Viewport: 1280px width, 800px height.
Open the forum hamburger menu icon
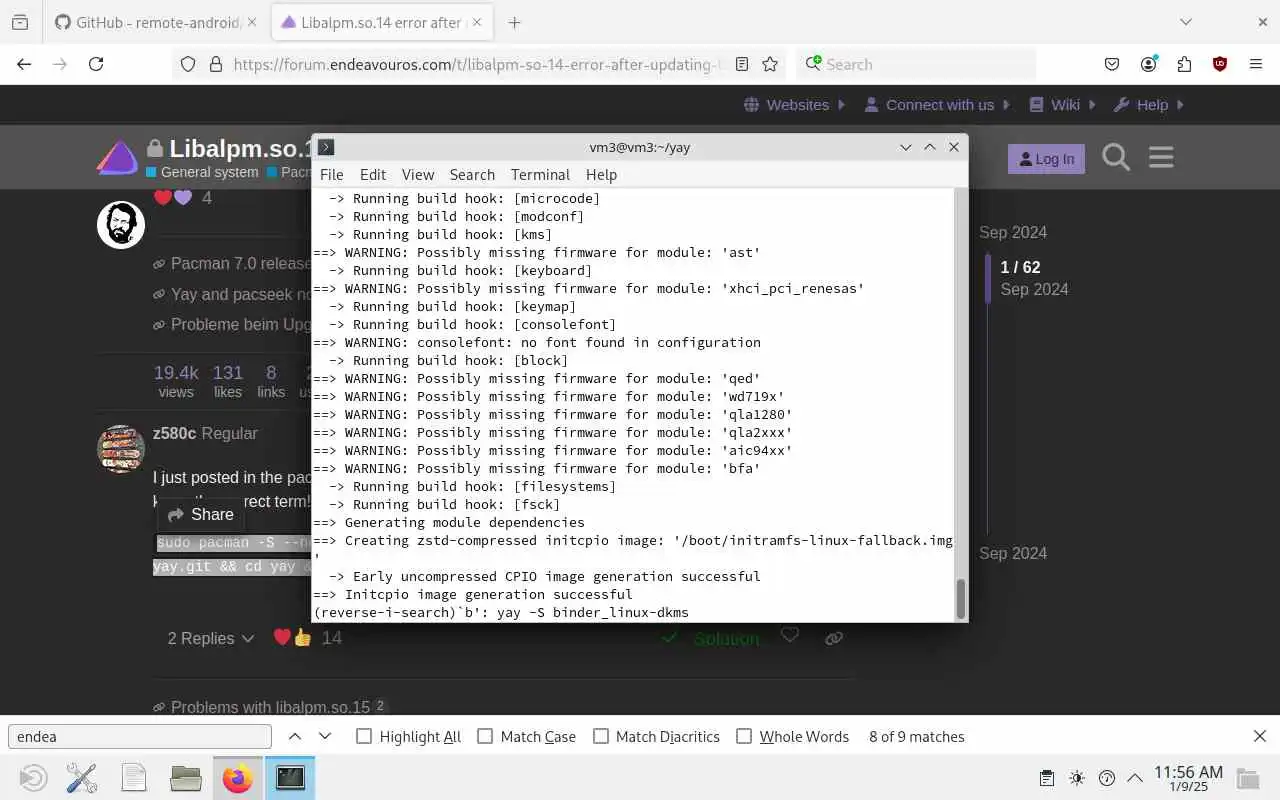point(1161,158)
